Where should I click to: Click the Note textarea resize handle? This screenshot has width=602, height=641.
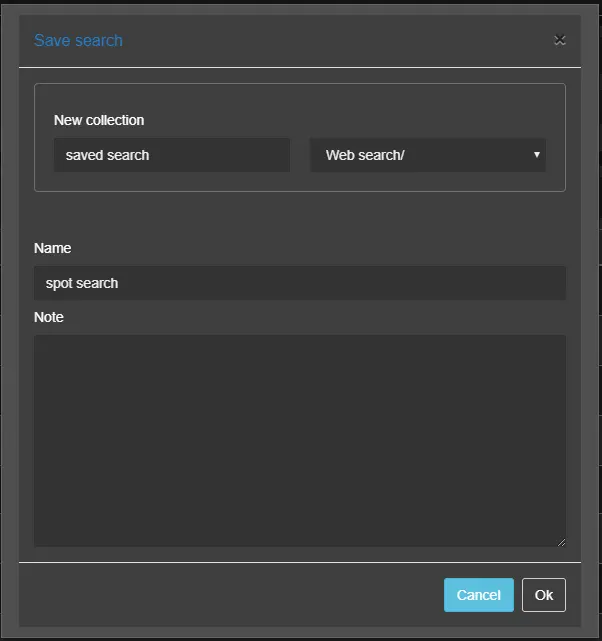click(x=560, y=541)
